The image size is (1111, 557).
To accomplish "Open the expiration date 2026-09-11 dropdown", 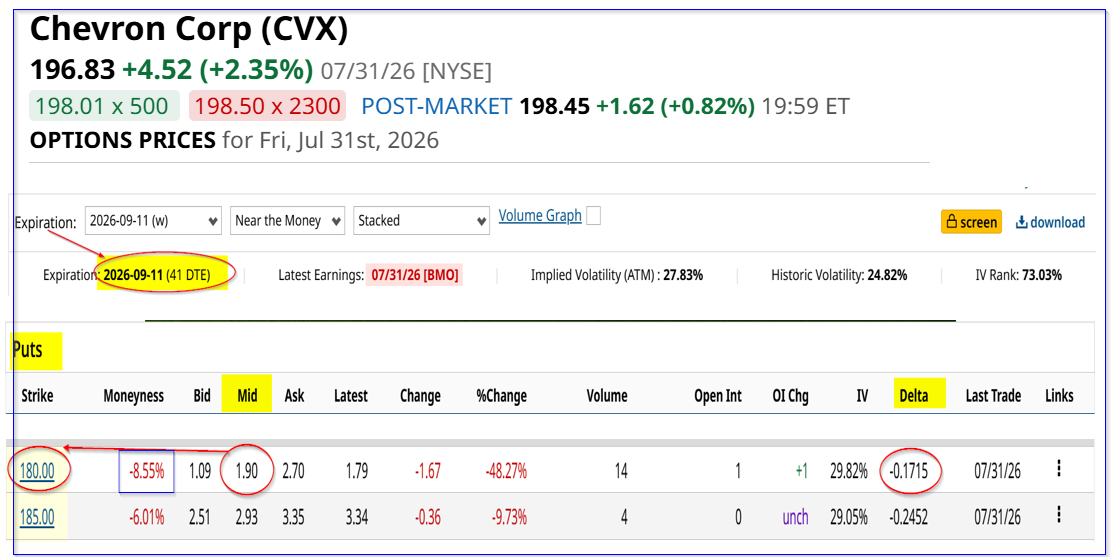I will click(153, 220).
